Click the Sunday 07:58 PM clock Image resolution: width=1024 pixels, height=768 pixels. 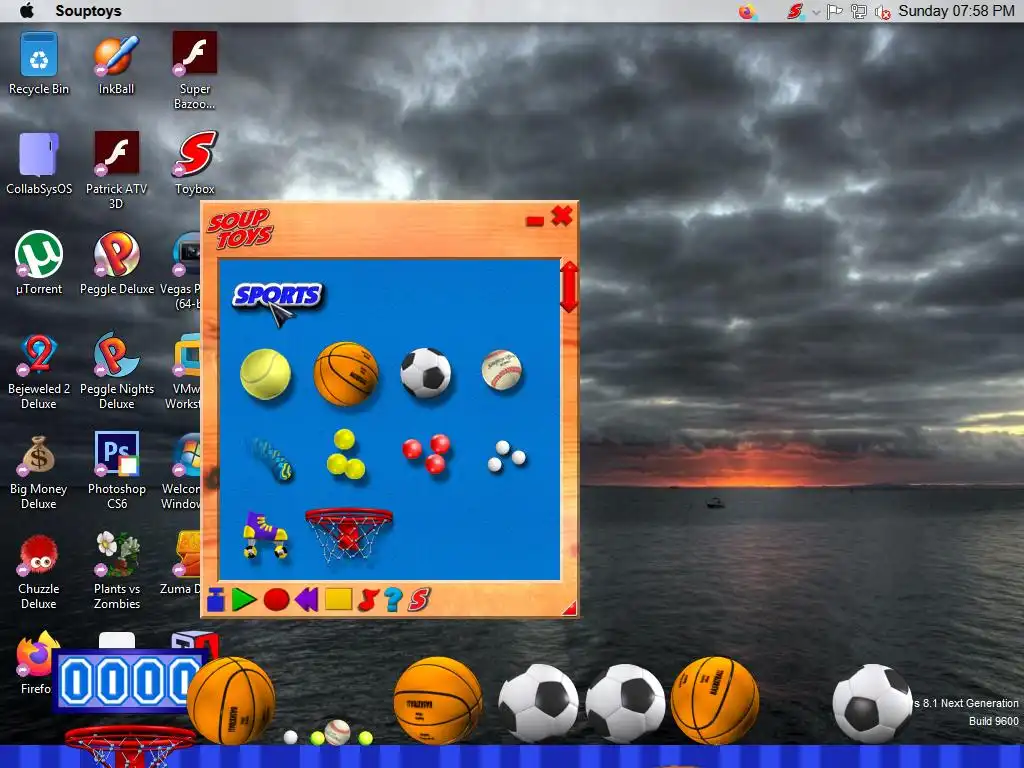[x=956, y=10]
